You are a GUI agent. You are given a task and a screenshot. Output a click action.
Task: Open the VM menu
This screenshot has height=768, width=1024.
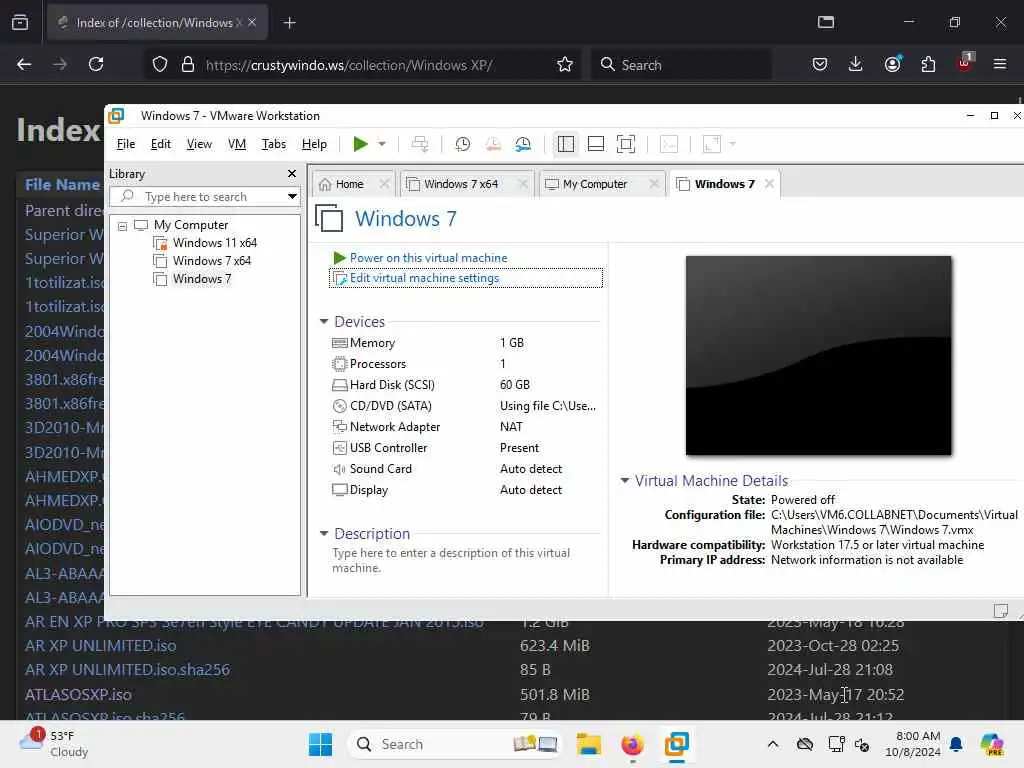tap(237, 144)
